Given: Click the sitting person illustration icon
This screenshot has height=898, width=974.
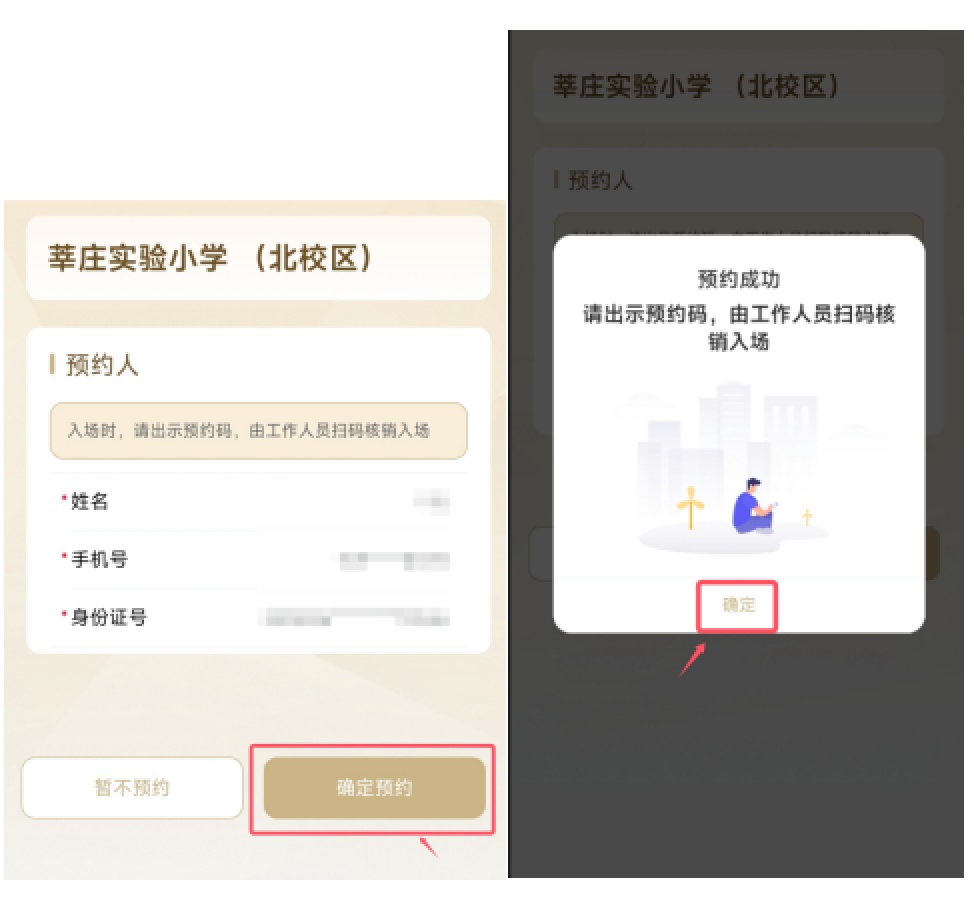Looking at the screenshot, I should point(753,506).
